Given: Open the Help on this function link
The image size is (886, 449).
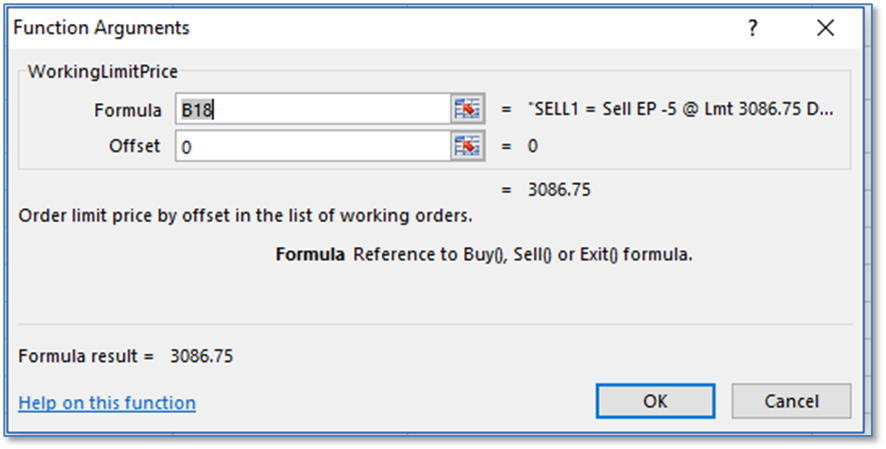Looking at the screenshot, I should [107, 403].
